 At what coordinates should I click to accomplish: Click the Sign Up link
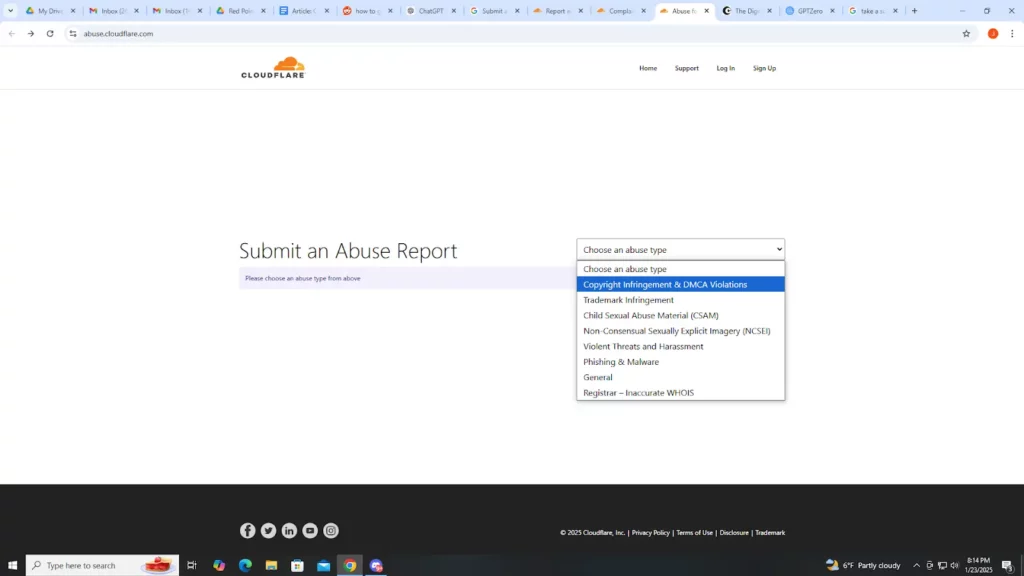point(764,68)
